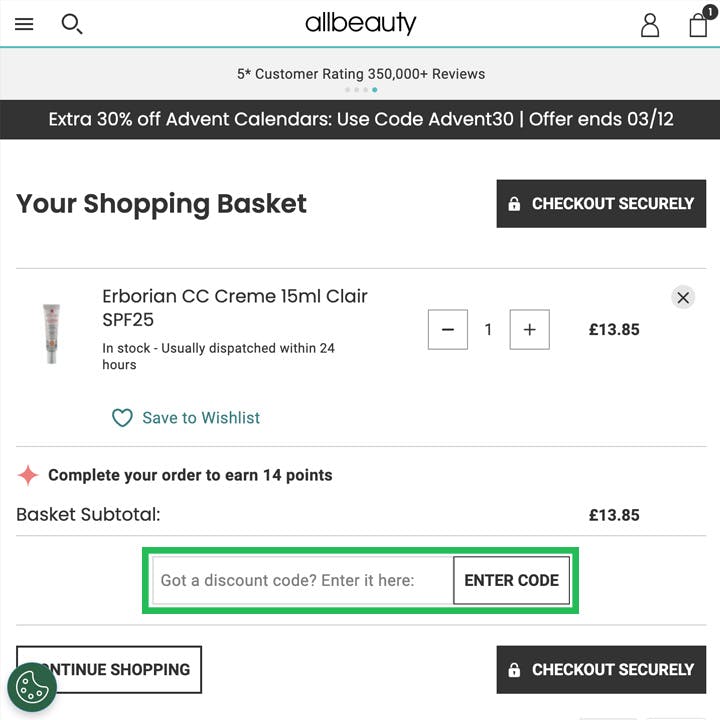Open the hamburger navigation menu

coord(24,24)
